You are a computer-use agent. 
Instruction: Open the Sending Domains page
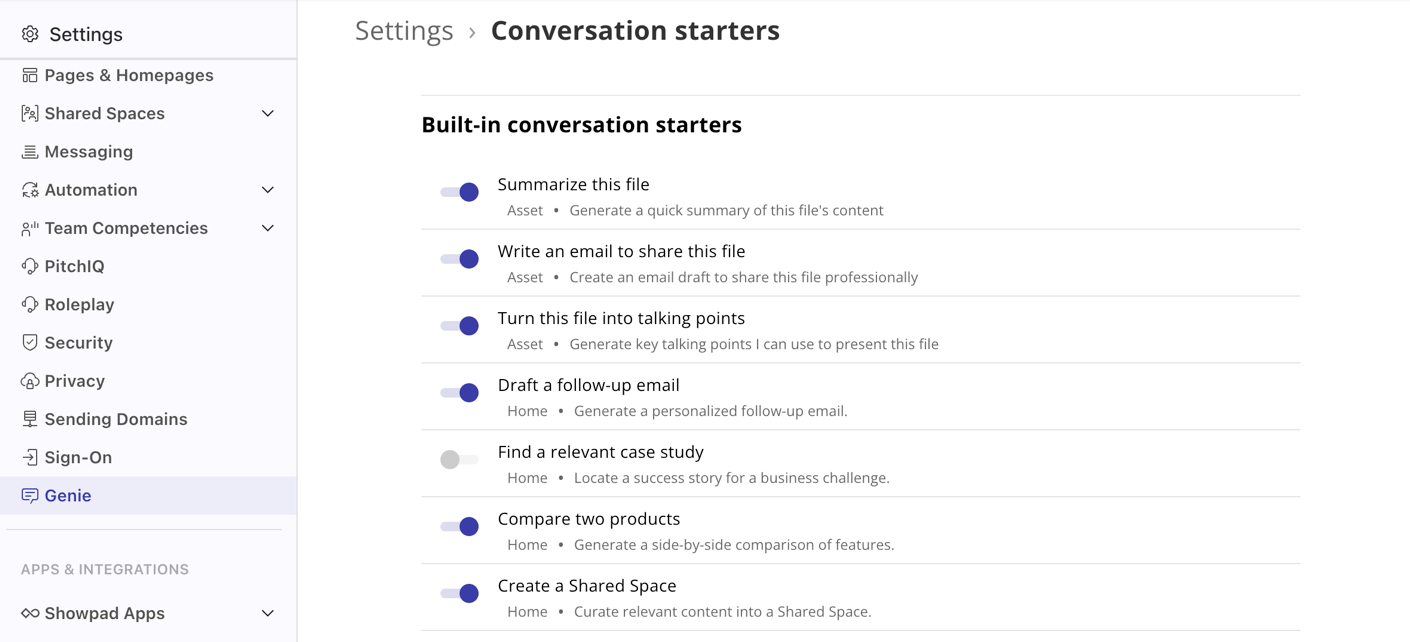[x=116, y=419]
